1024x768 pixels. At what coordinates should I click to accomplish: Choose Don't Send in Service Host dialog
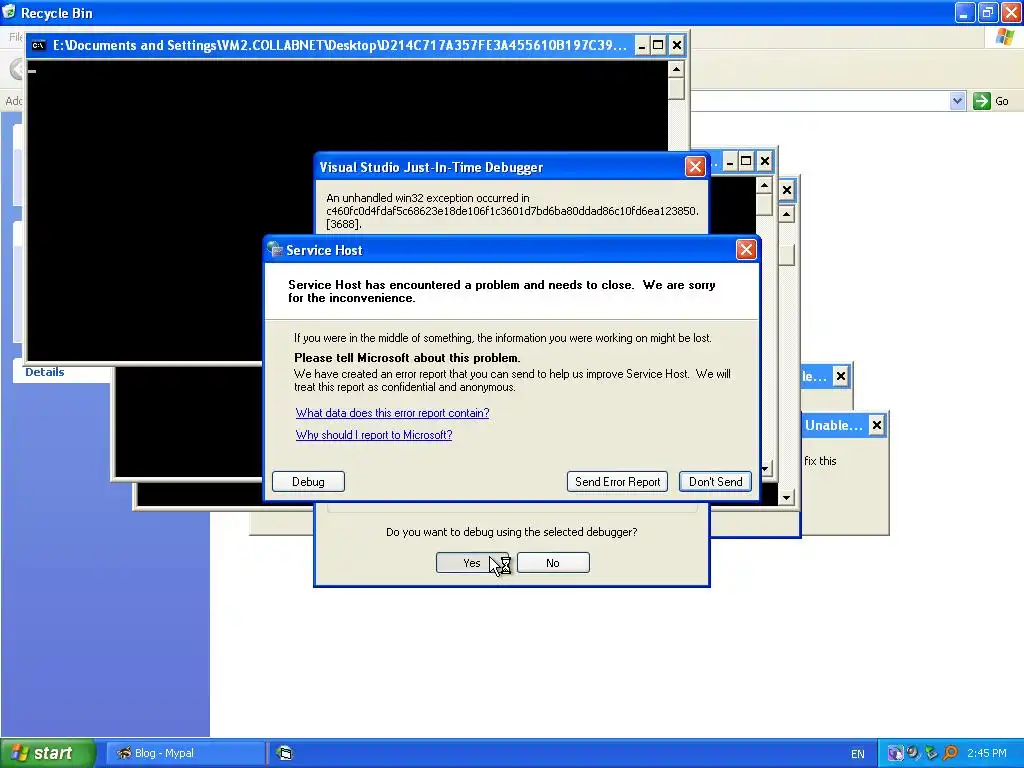715,482
